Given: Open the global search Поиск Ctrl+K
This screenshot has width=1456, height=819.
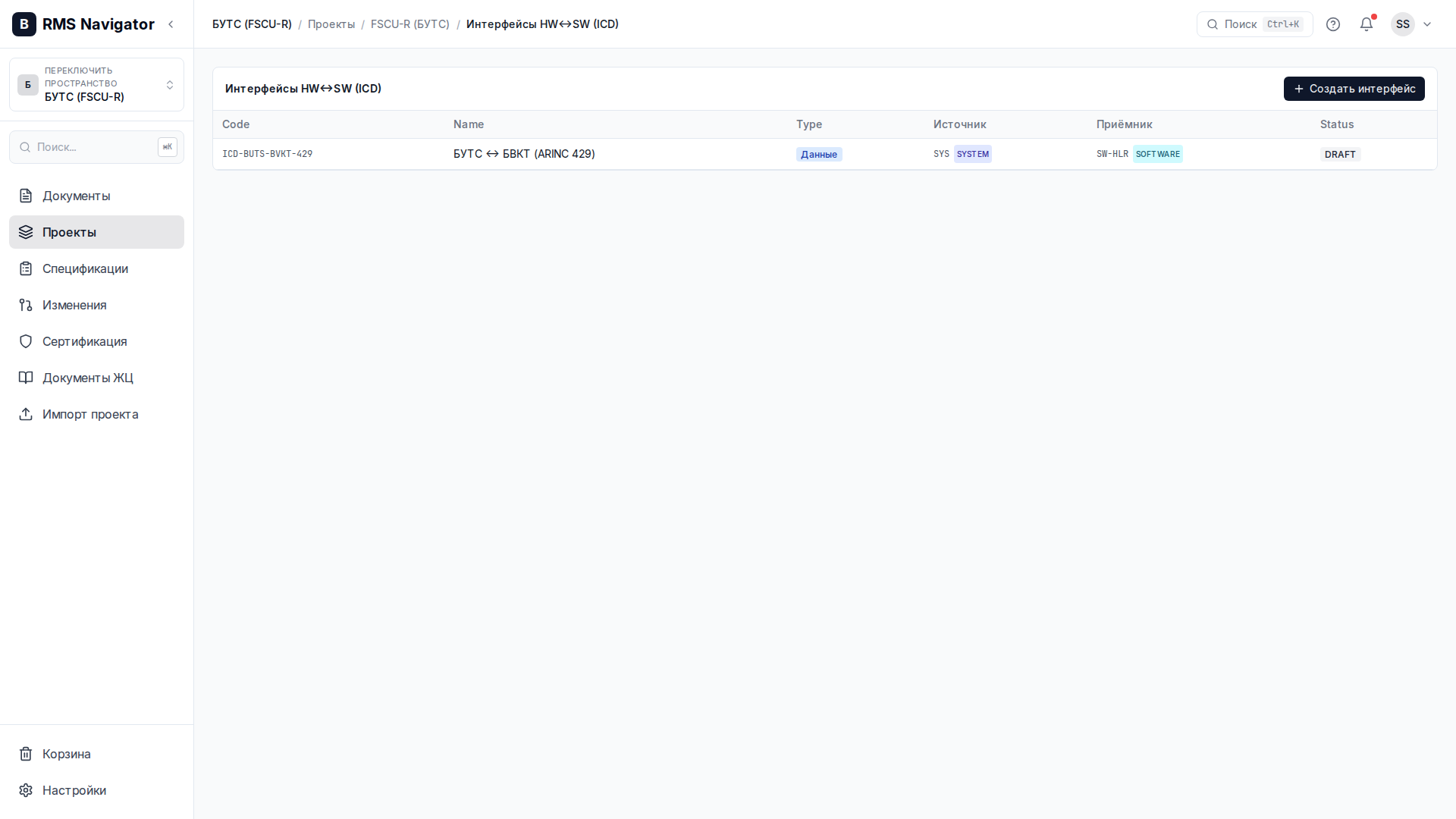Looking at the screenshot, I should coord(1255,24).
